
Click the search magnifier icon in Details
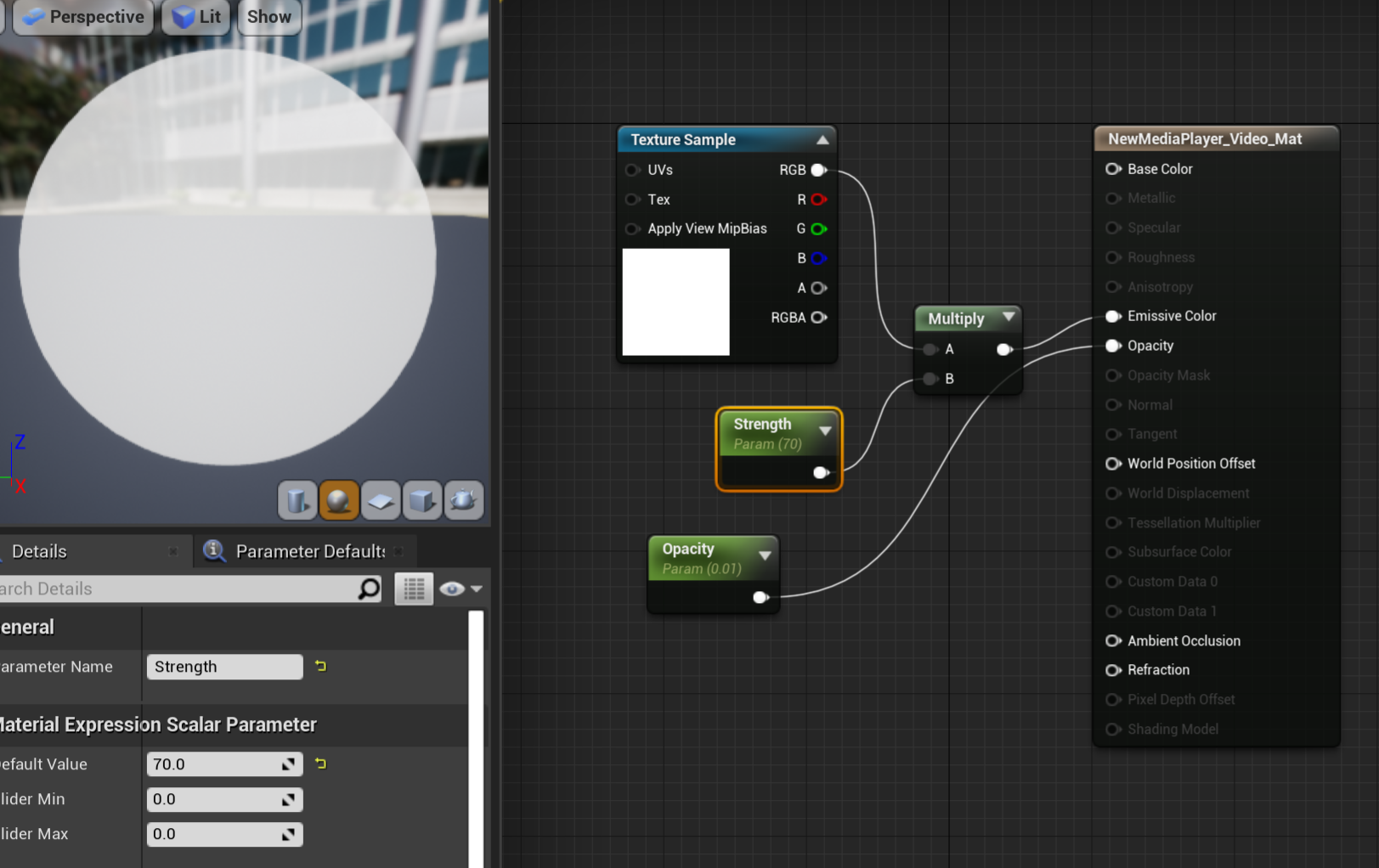tap(369, 589)
